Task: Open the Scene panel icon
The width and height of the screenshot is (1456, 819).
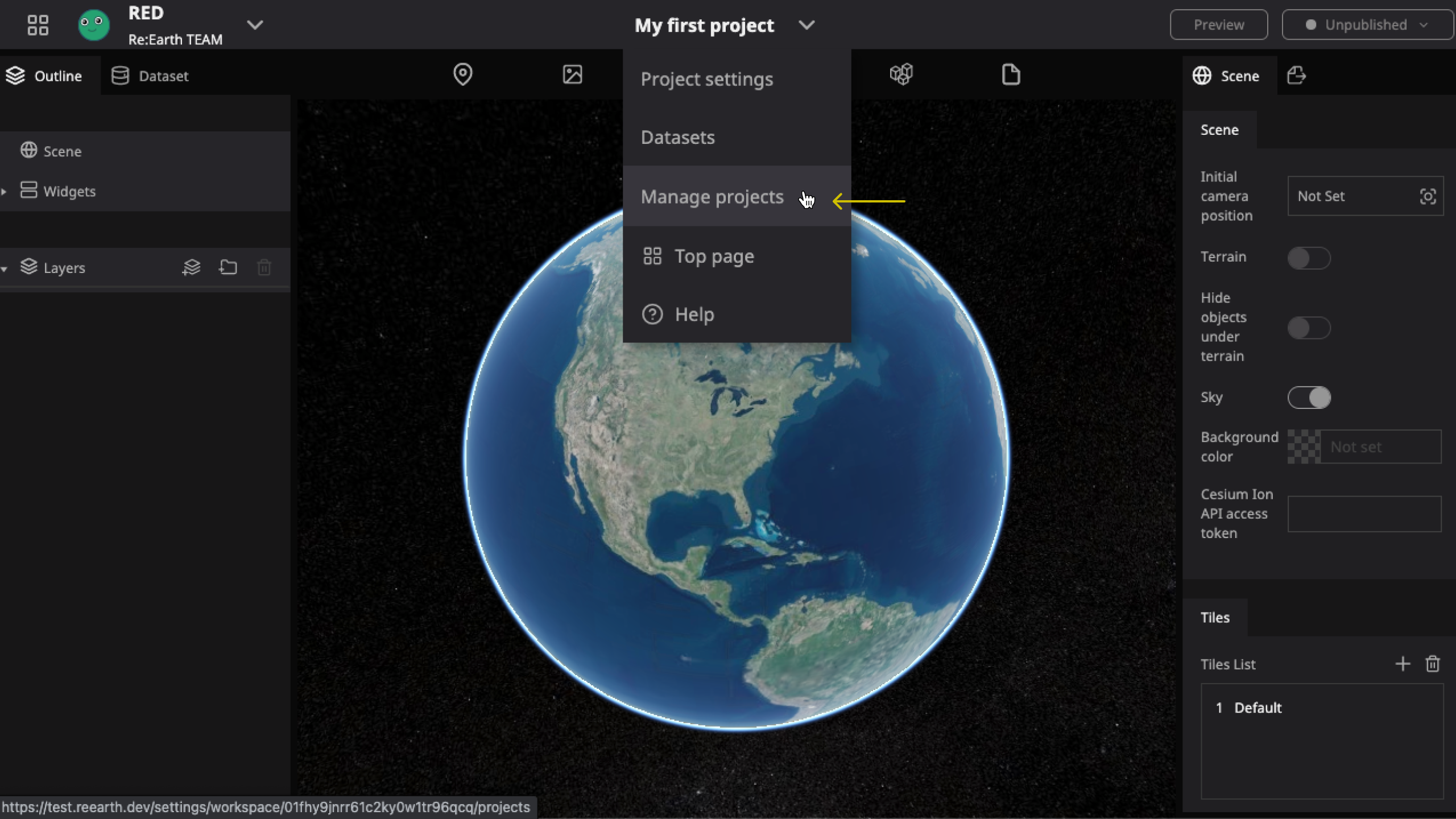Action: tap(1201, 75)
